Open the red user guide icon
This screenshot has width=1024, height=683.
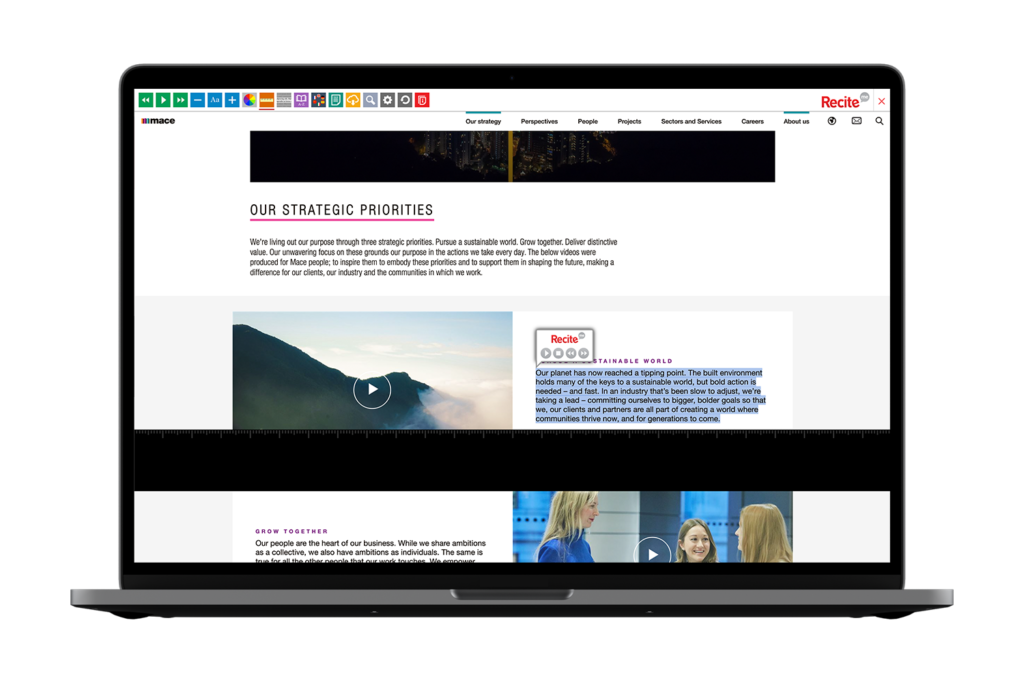pyautogui.click(x=423, y=100)
